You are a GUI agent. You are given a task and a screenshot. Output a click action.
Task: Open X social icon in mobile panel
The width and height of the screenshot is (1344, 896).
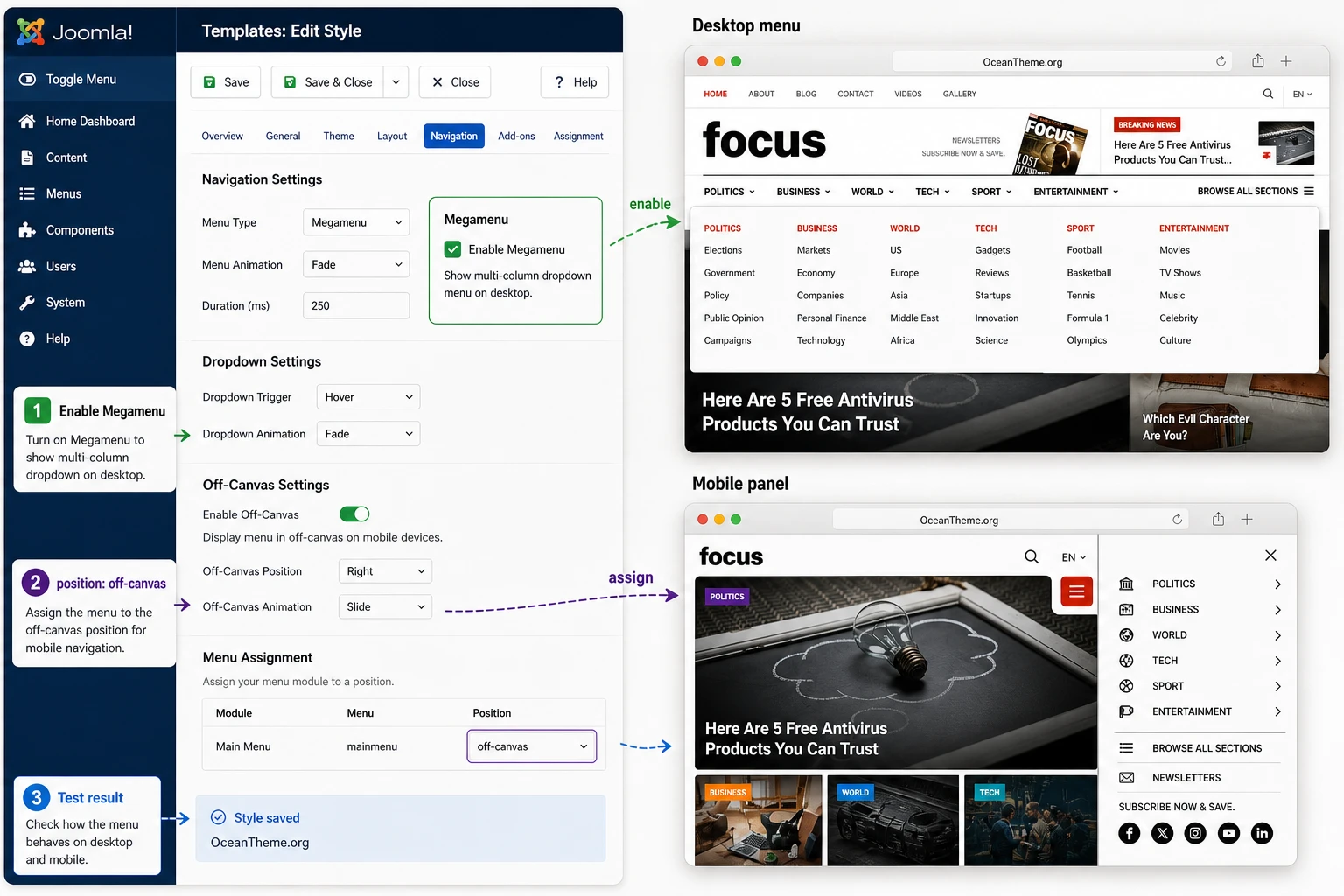pos(1162,833)
